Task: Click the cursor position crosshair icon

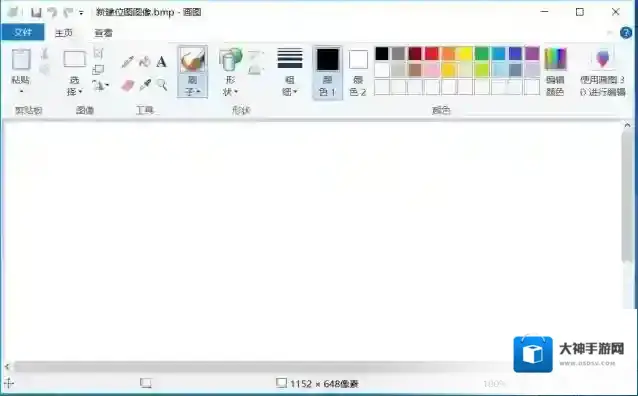Action: (9, 383)
